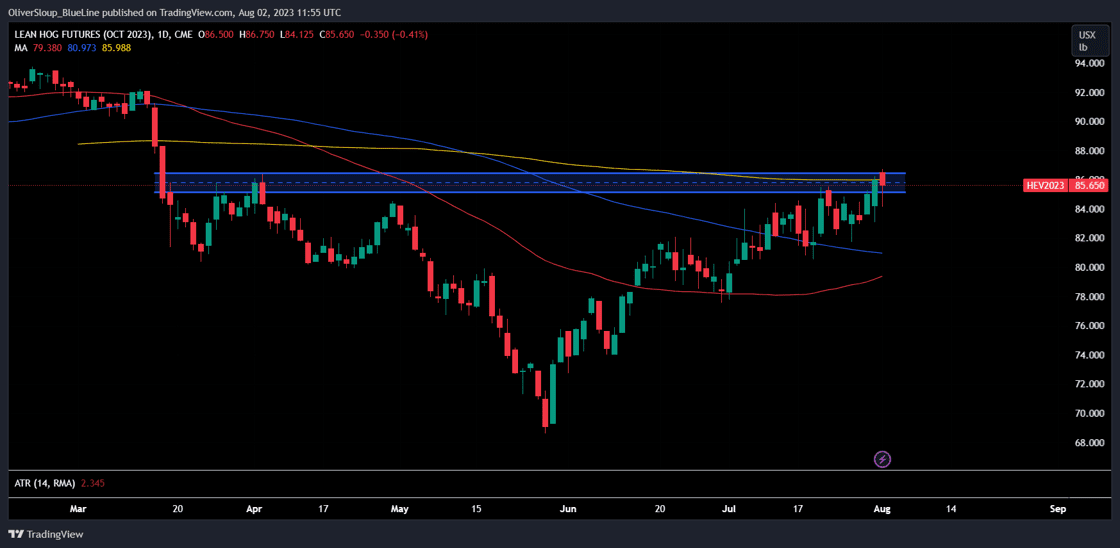Click the MA indicator legend label
The image size is (1120, 548).
tap(20, 47)
